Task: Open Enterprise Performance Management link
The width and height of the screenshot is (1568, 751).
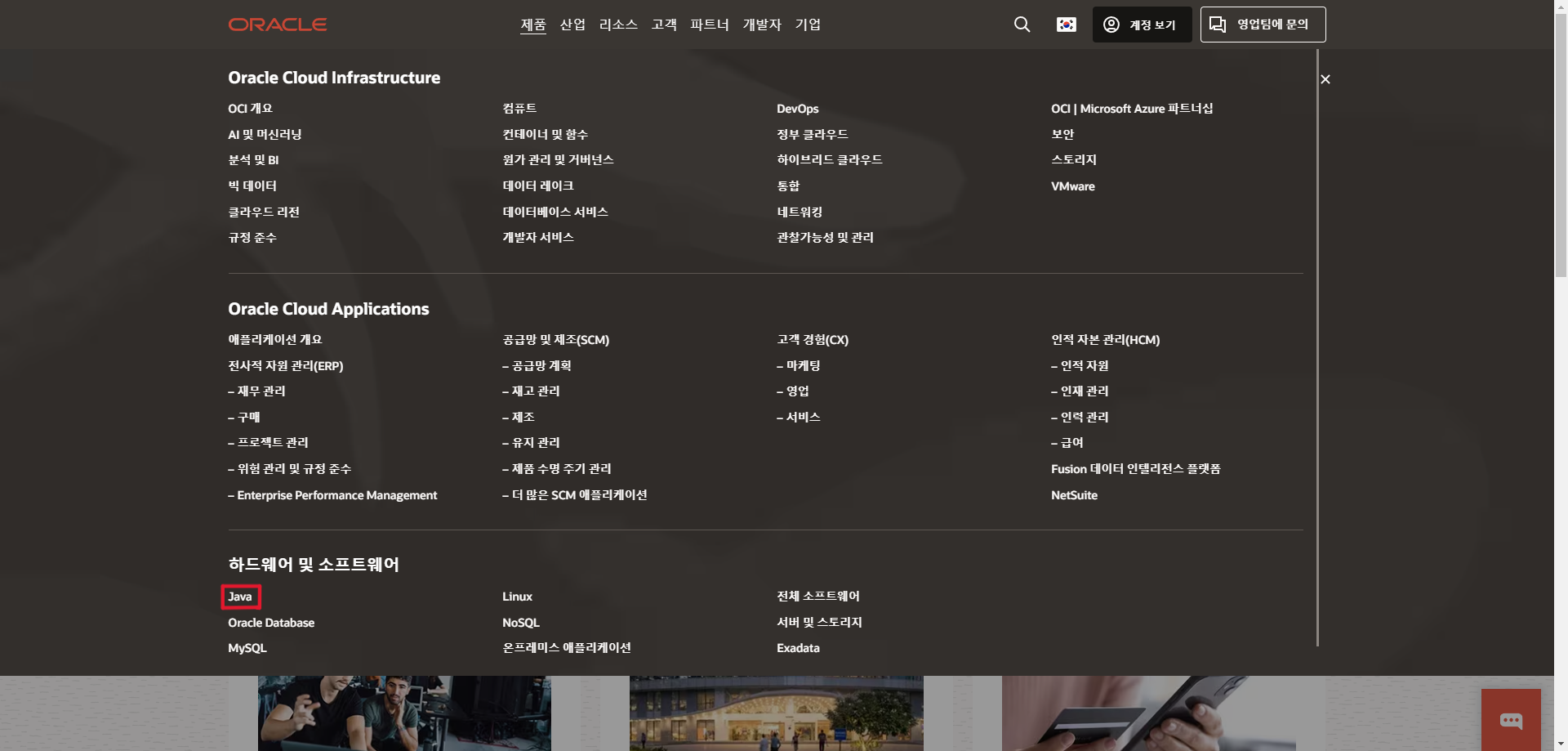Action: 332,495
